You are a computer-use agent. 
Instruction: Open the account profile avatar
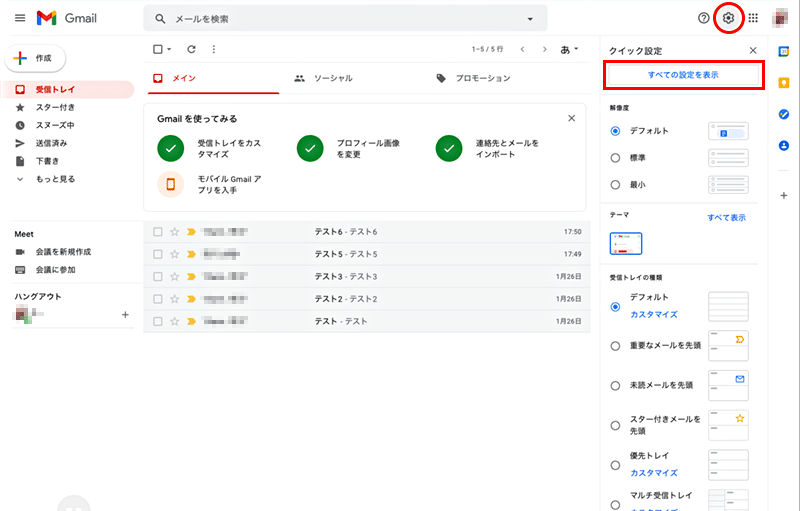pos(780,18)
